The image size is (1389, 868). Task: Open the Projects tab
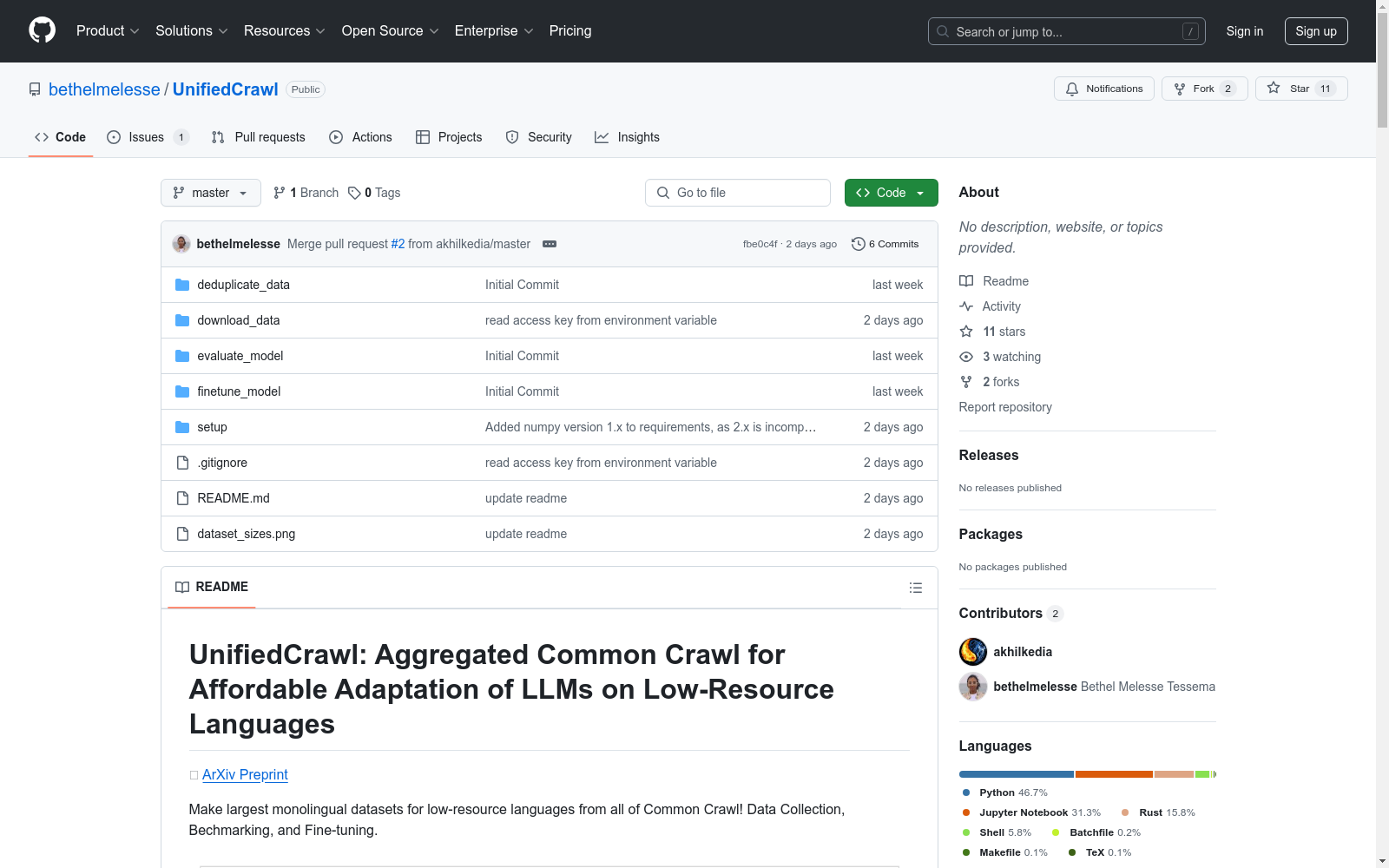[449, 137]
